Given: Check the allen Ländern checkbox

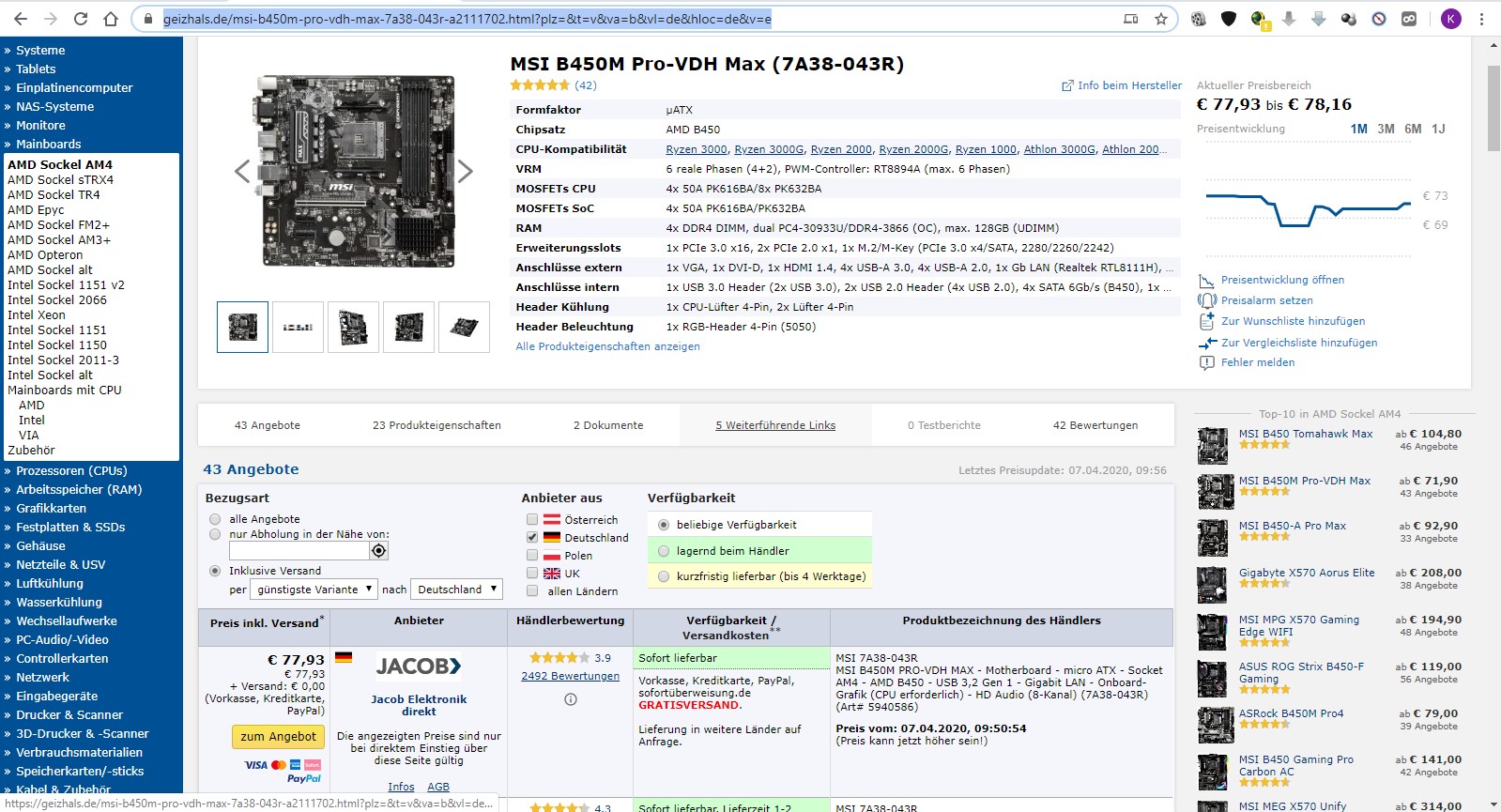Looking at the screenshot, I should 532,591.
